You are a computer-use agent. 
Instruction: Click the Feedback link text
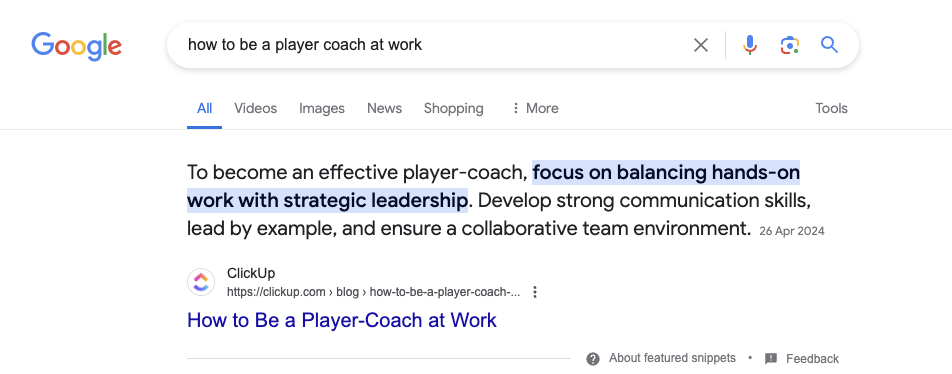(x=812, y=359)
